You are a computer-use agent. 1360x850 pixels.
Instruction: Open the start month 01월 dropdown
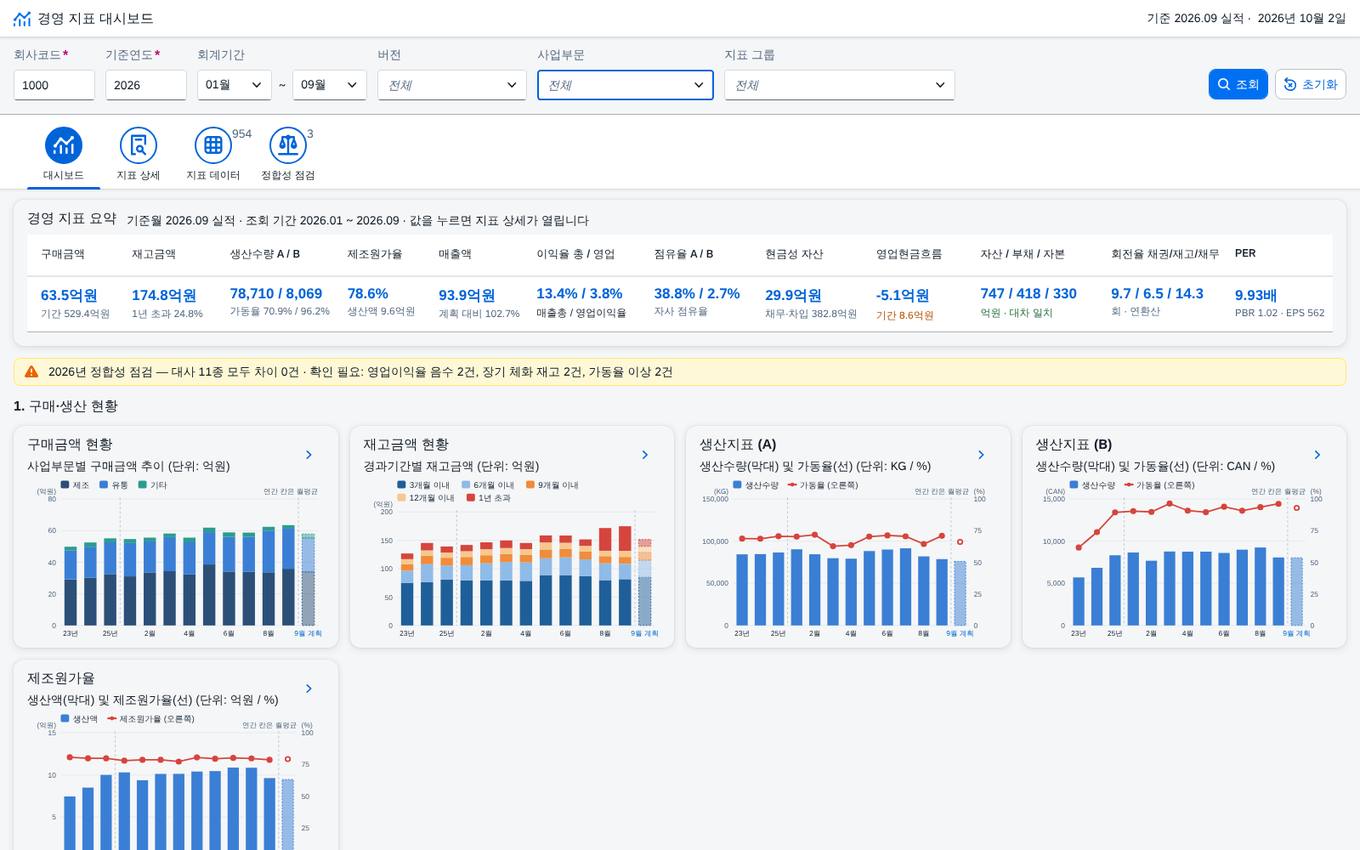[x=234, y=85]
